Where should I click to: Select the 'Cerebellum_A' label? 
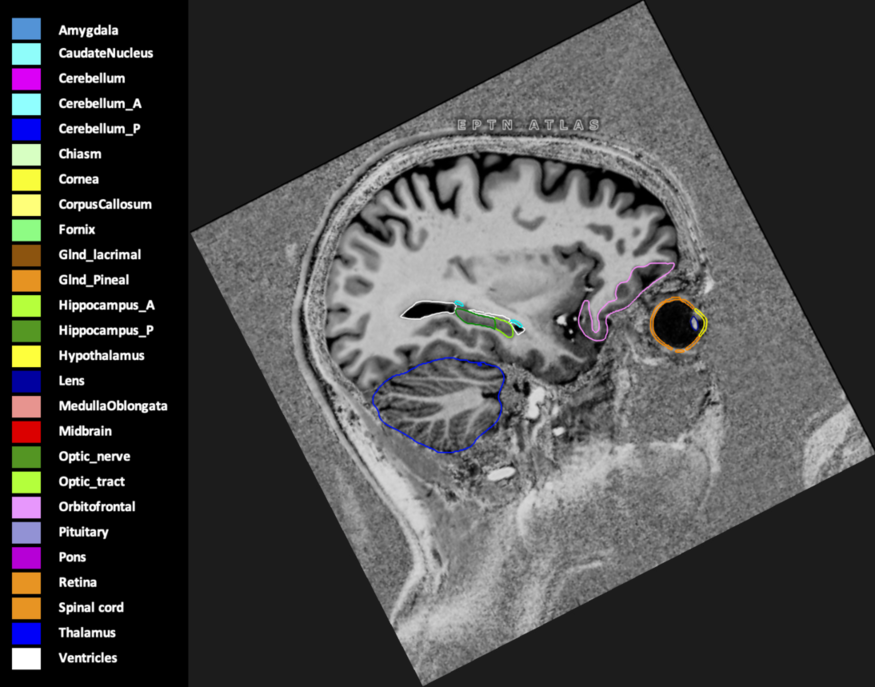100,104
